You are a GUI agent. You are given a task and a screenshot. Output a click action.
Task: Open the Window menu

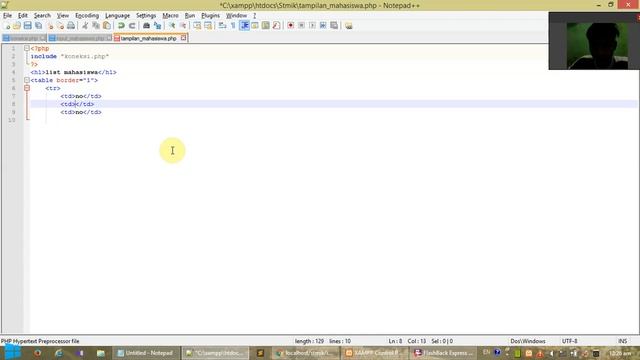click(x=236, y=16)
